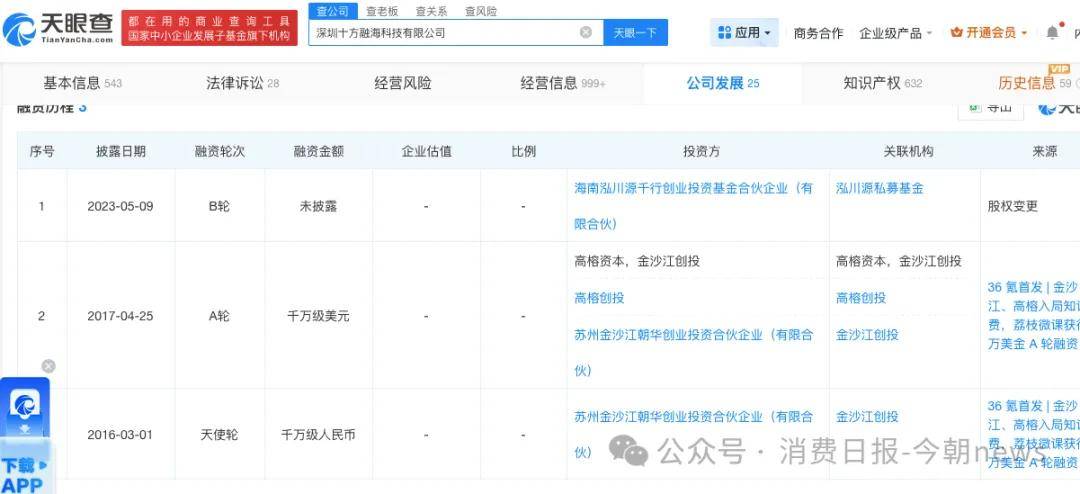Switch to the 查老板 search tab
The height and width of the screenshot is (494, 1080).
[381, 11]
